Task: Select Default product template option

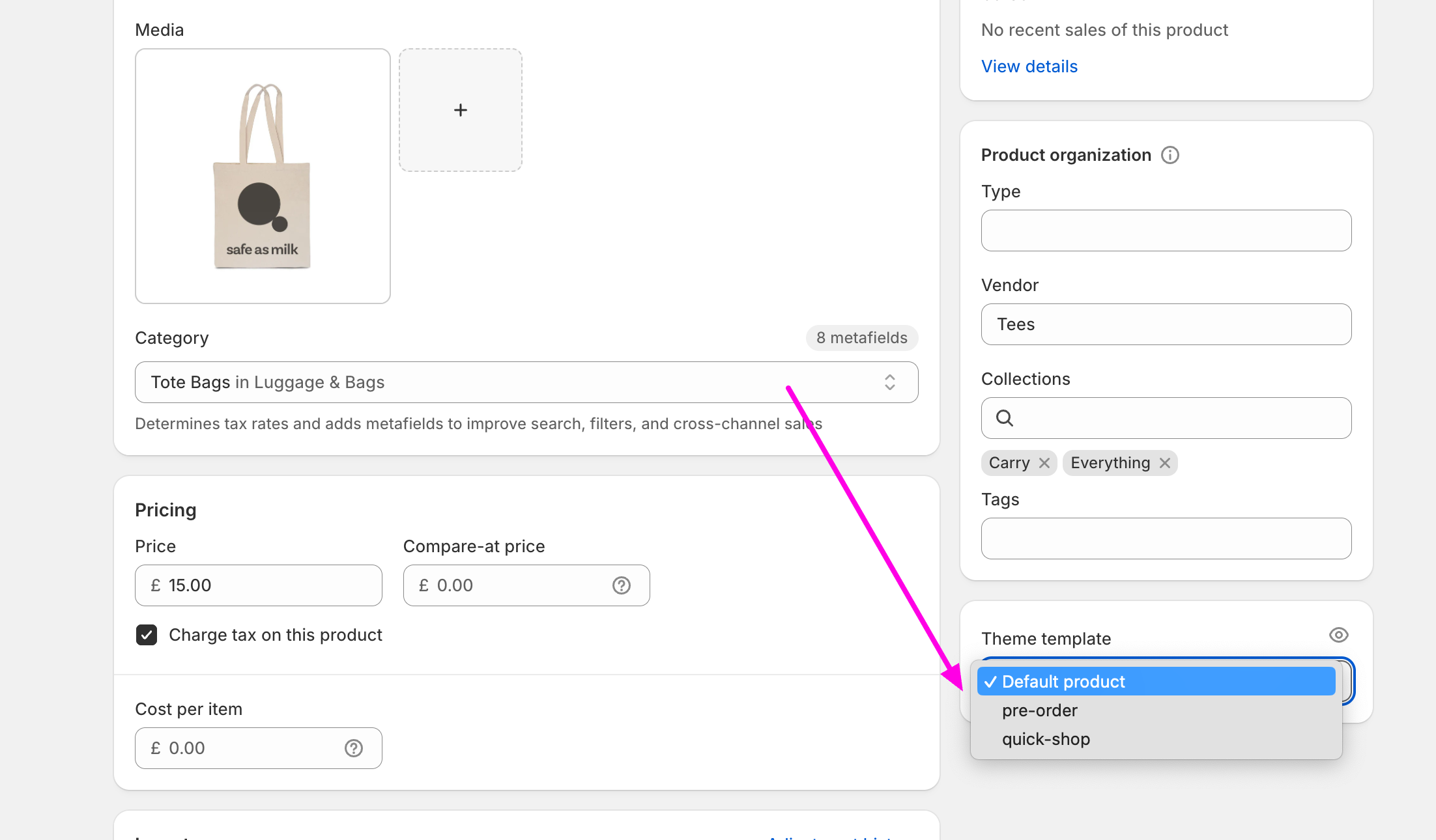Action: point(1156,682)
